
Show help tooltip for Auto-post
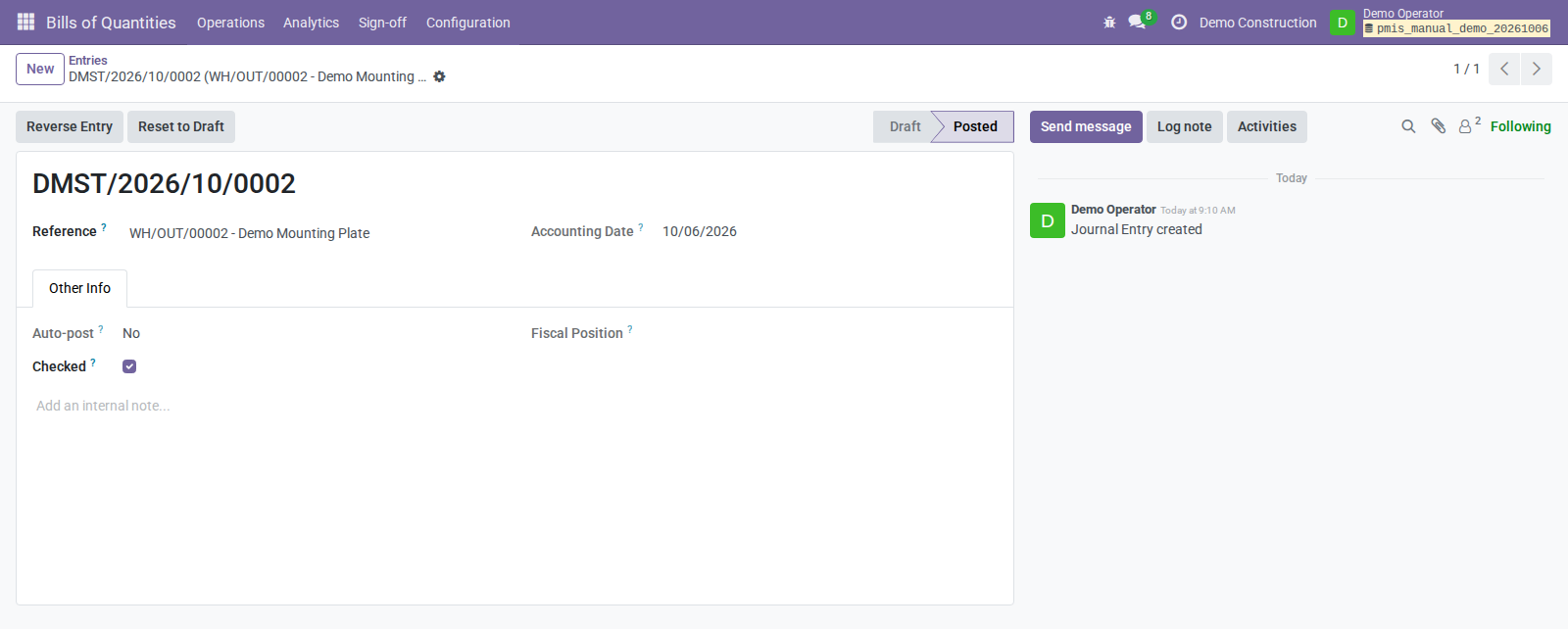[x=101, y=329]
